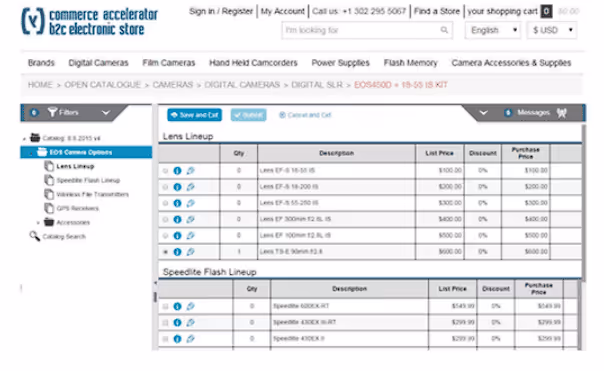Collapse the EOS Camera Options node arrow
Screen dimensions: 604x371
[x=31, y=153]
